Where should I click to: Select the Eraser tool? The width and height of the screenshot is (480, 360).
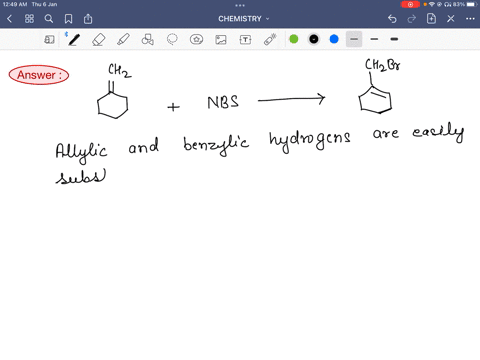coord(99,40)
